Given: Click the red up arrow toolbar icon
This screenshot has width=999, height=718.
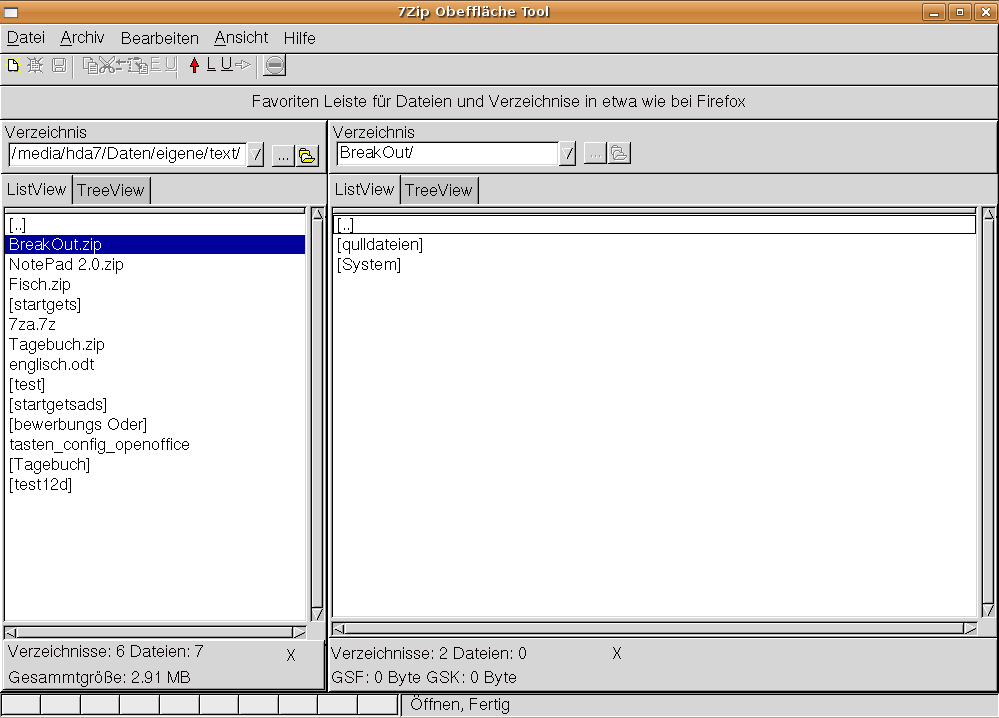Looking at the screenshot, I should pos(194,66).
